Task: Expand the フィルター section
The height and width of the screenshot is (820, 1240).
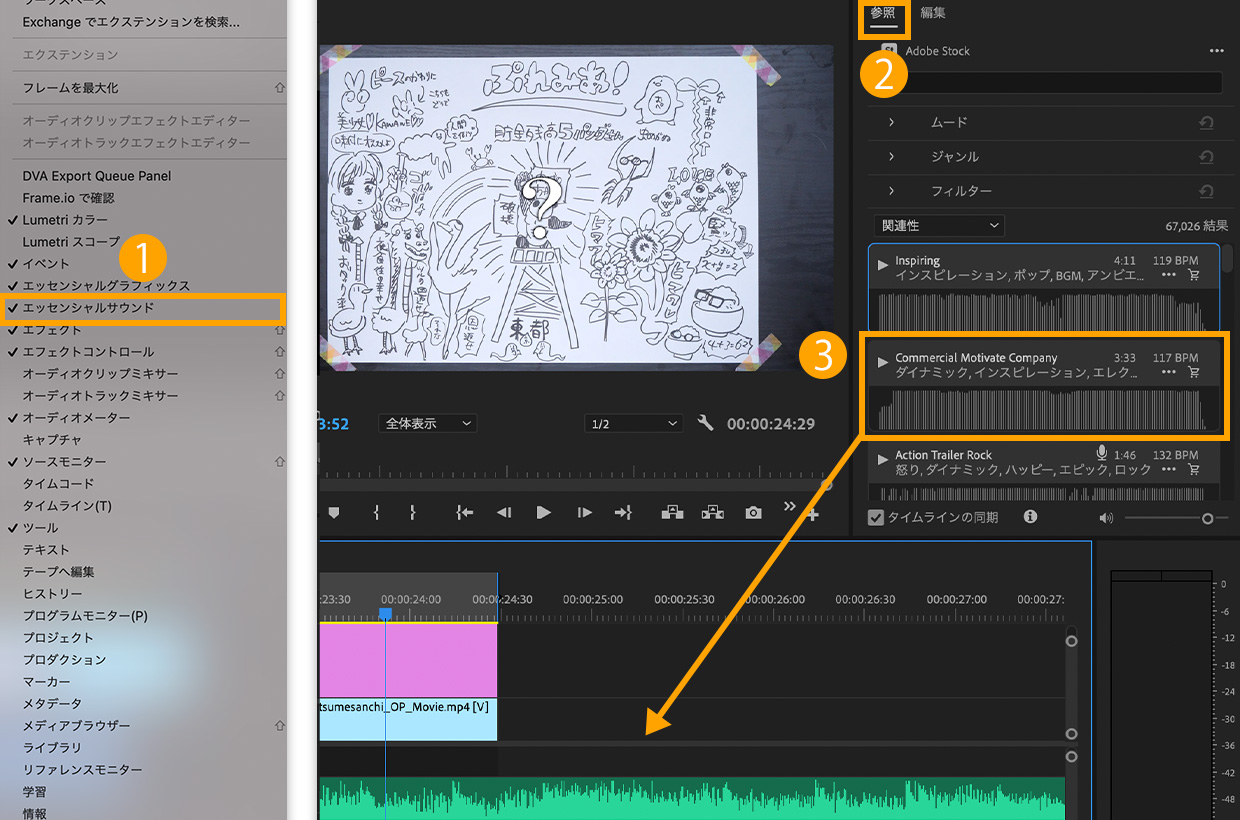Action: point(891,191)
